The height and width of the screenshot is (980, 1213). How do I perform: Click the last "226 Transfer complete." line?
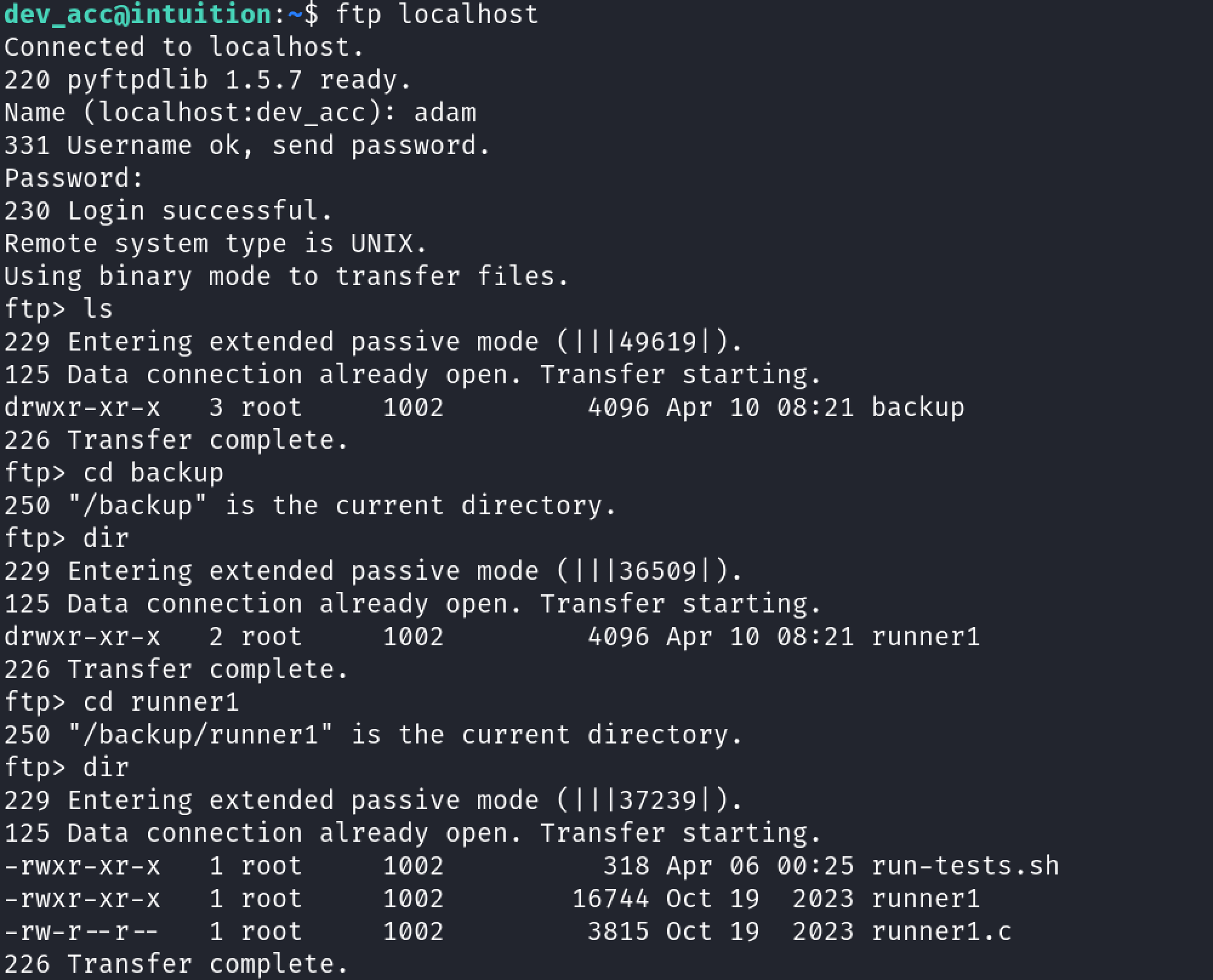coord(176,964)
